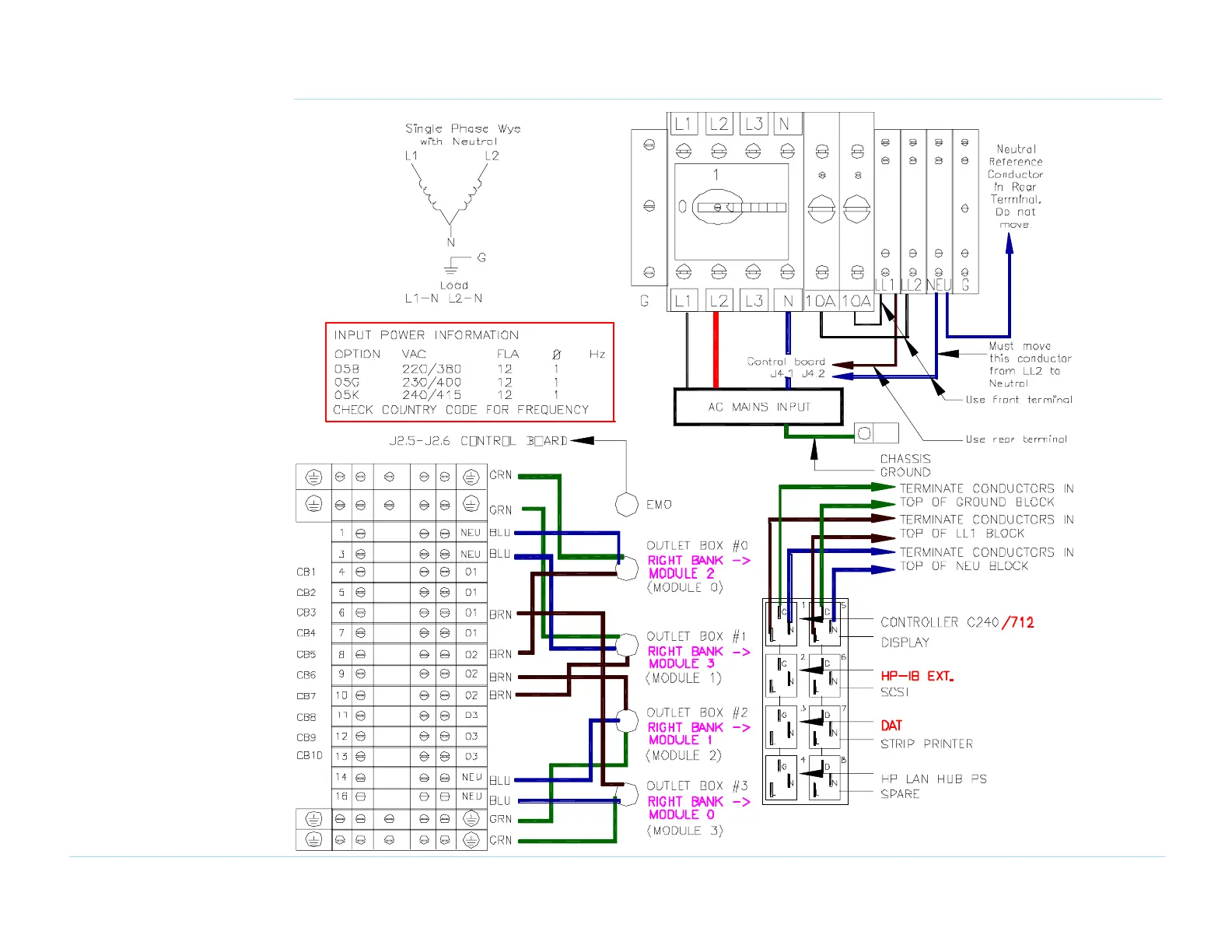The image size is (1232, 952).
Task: Select outlet receptacle number 8
Action: coord(824,778)
